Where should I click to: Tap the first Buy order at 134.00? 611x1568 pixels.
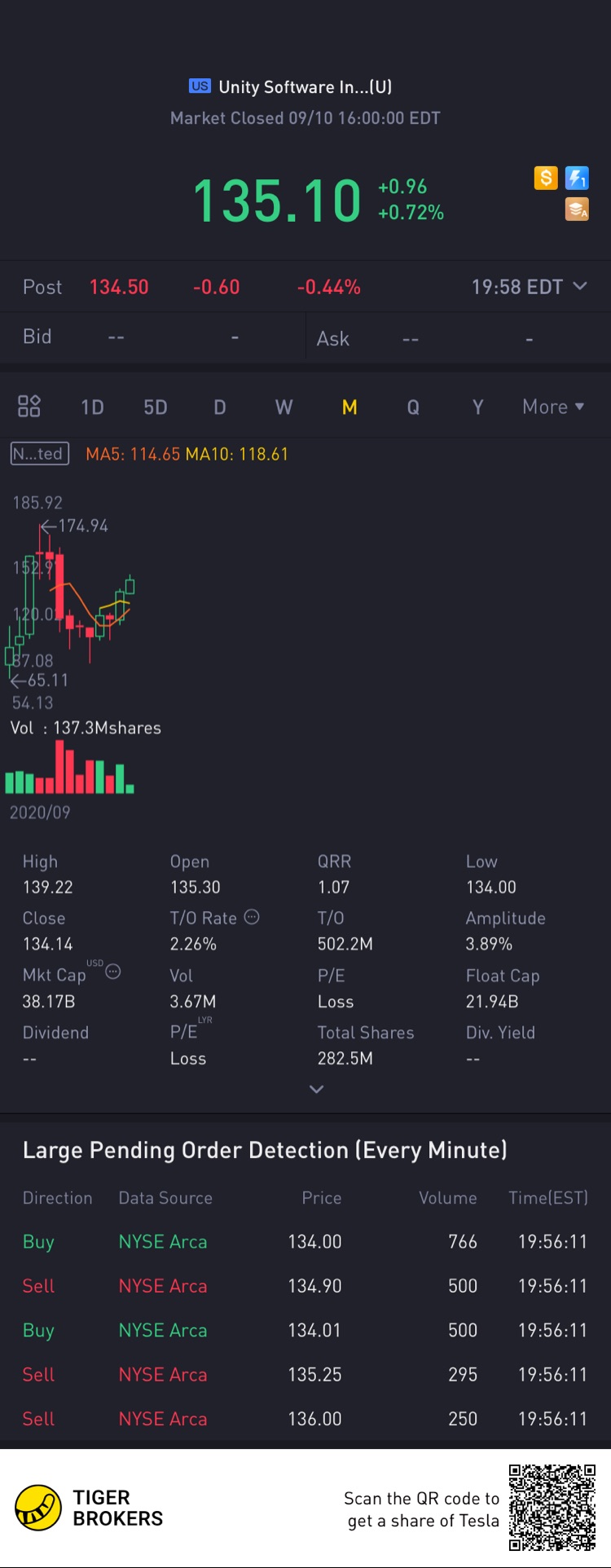tap(305, 1242)
